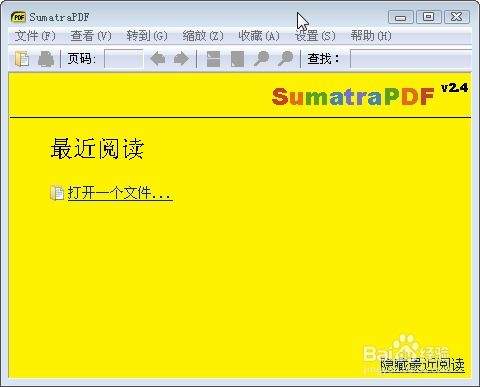Go to next page arrow
Screen dimensions: 480x387
181,59
